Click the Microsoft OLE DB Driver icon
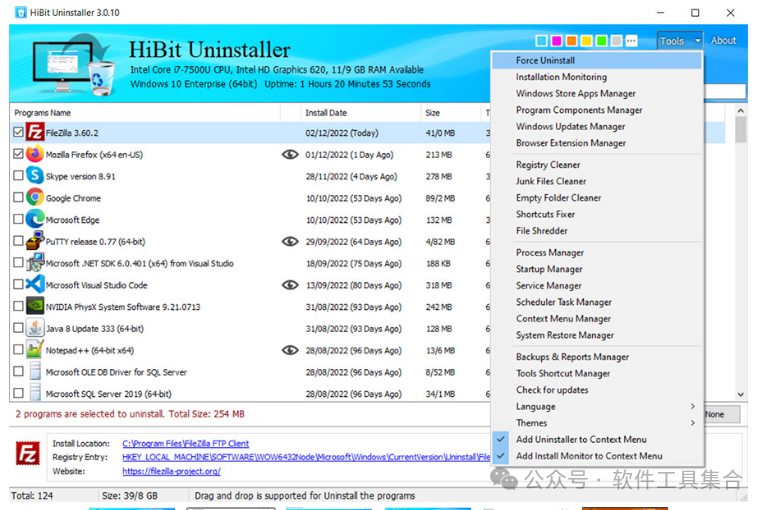Viewport: 767px width, 510px height. click(x=35, y=372)
